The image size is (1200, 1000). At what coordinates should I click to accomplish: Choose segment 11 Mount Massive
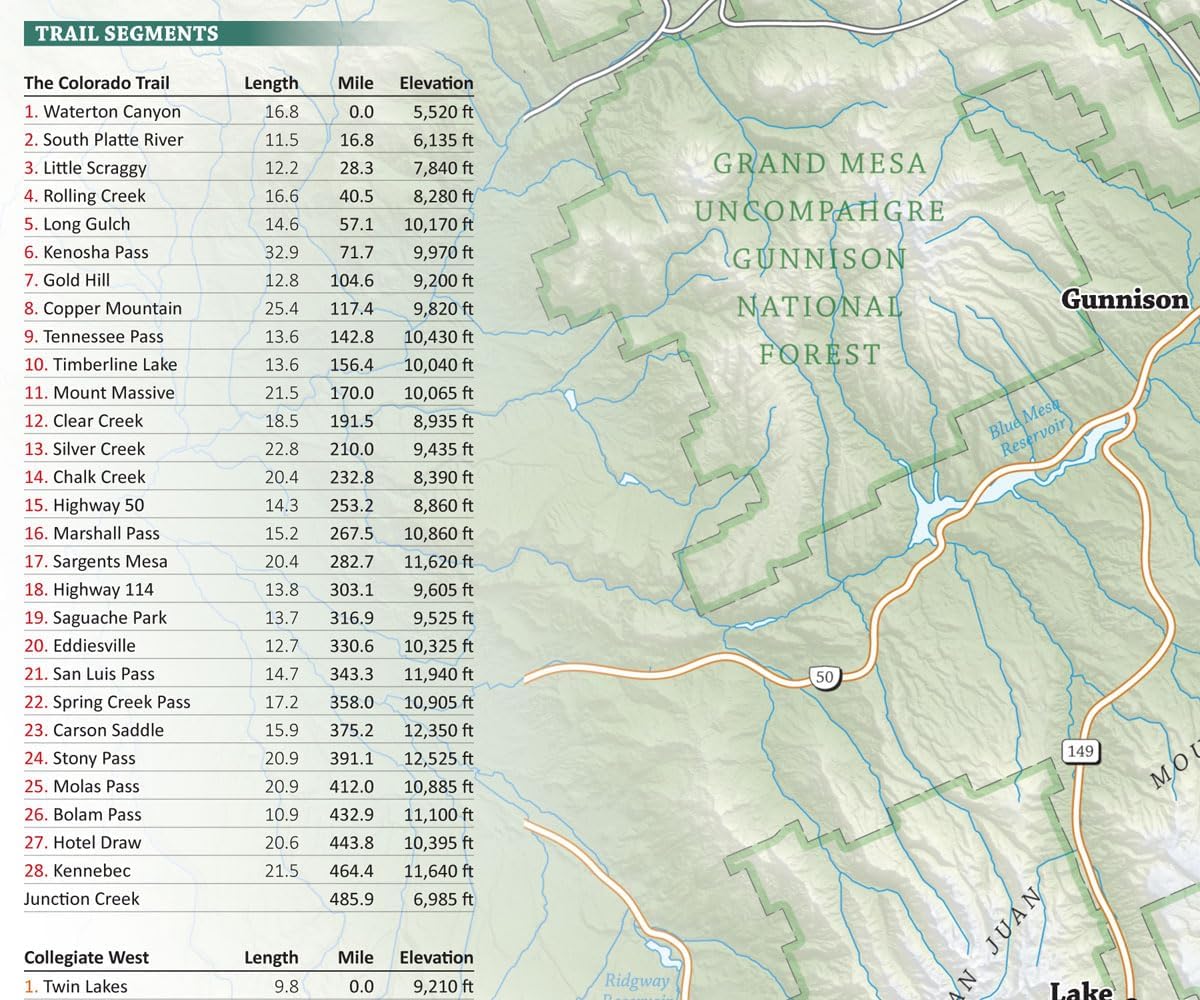[99, 393]
